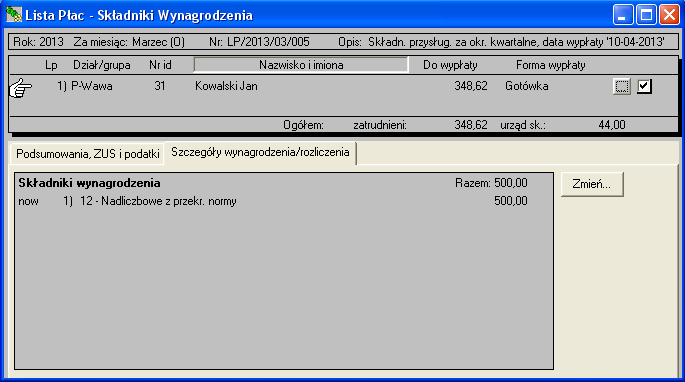Click the Składniki wynagrodzenia heading
The image size is (685, 382).
(x=89, y=183)
